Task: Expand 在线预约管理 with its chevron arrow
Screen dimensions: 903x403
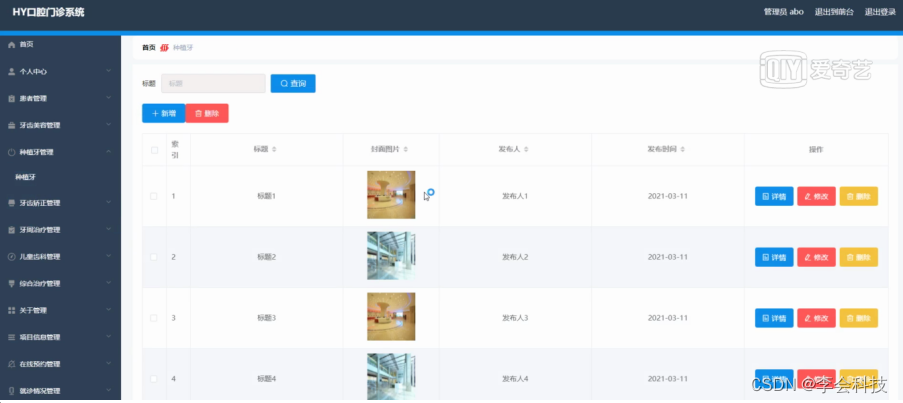Action: [109, 364]
